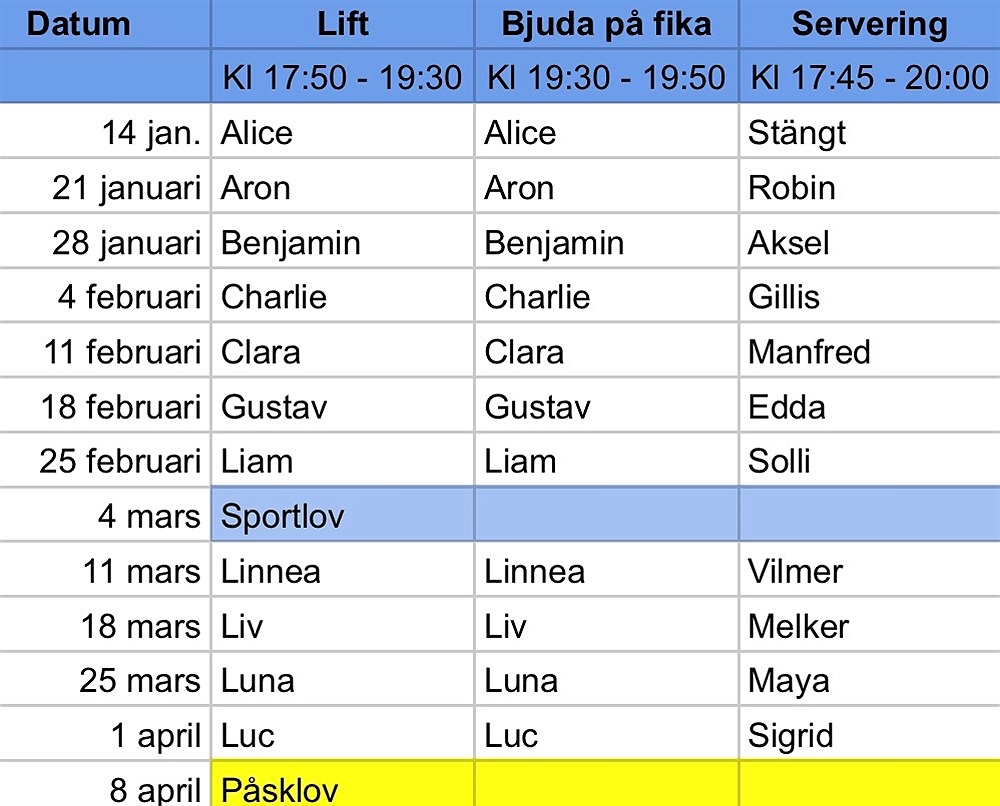Select the "Kl 19:30 - 19:50" time cell
This screenshot has width=1000, height=806.
(x=606, y=78)
